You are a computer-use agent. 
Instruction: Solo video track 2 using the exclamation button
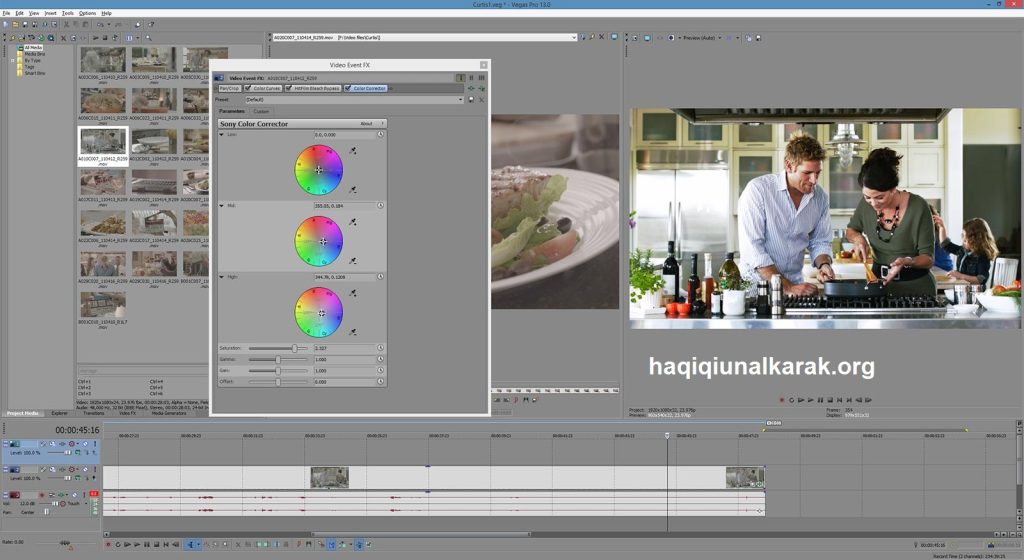[x=95, y=469]
